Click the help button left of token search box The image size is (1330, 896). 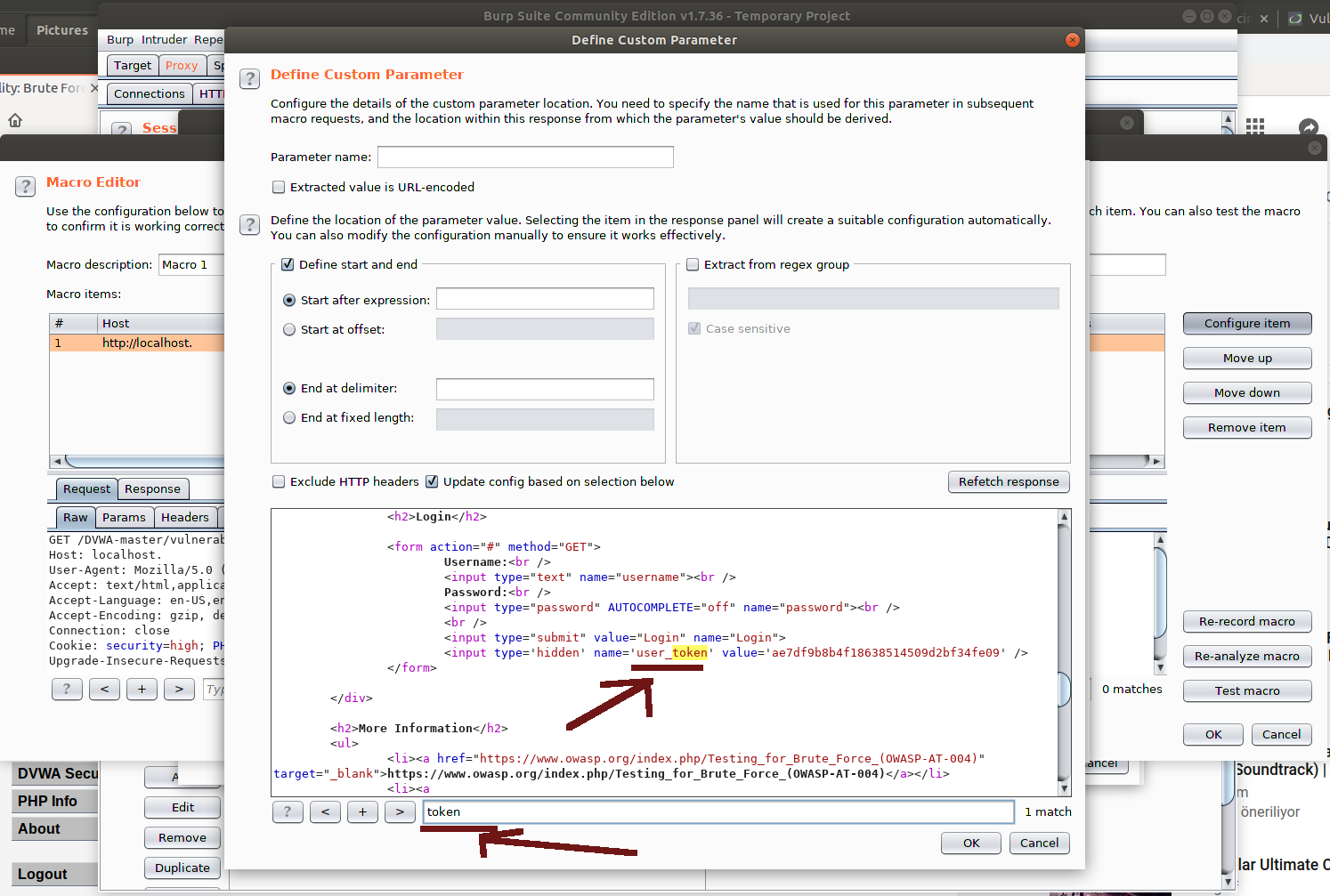(287, 811)
